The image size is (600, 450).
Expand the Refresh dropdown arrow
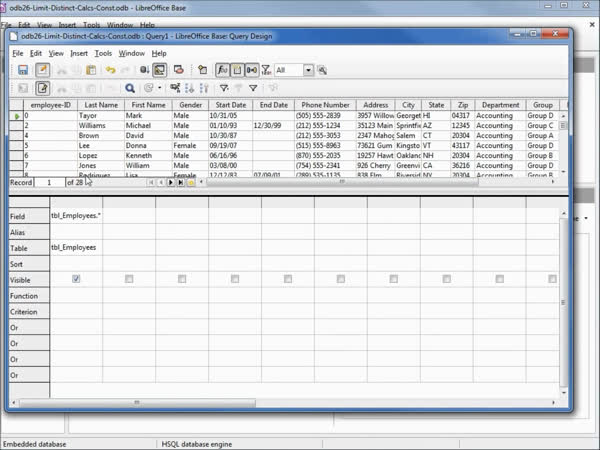[x=160, y=88]
